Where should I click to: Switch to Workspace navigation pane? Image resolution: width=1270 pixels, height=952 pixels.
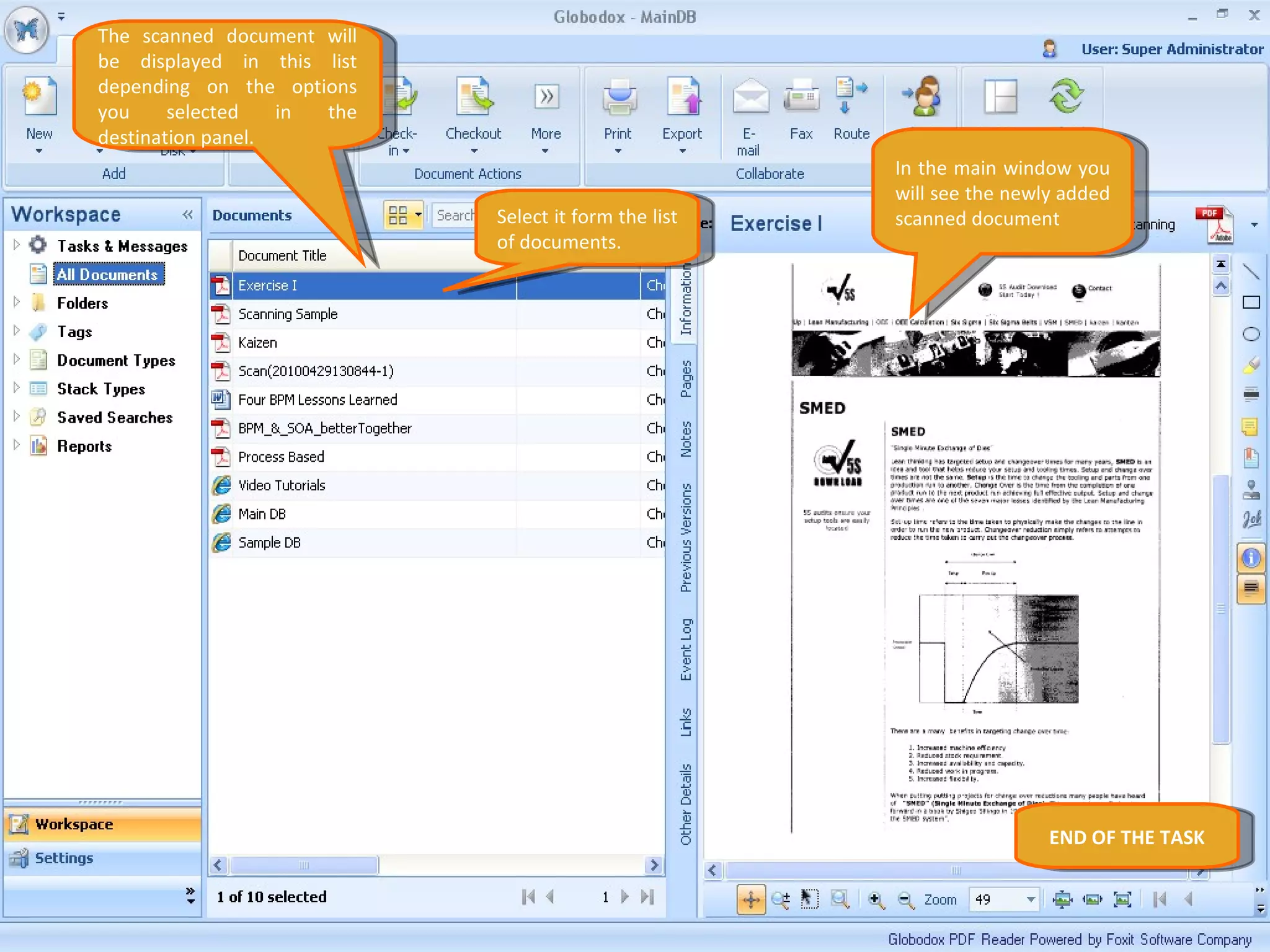[x=102, y=824]
